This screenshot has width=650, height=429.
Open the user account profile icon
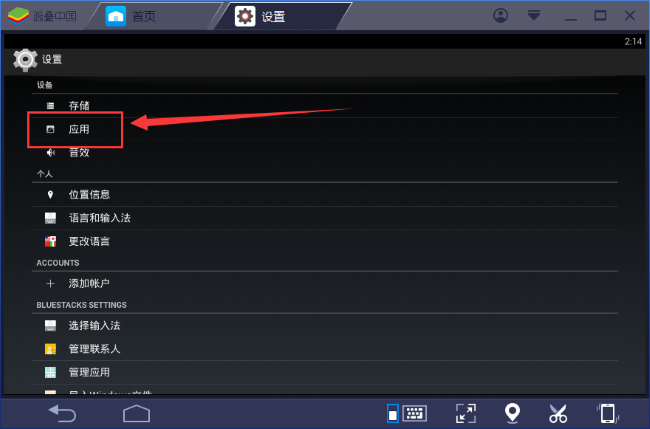pos(500,16)
